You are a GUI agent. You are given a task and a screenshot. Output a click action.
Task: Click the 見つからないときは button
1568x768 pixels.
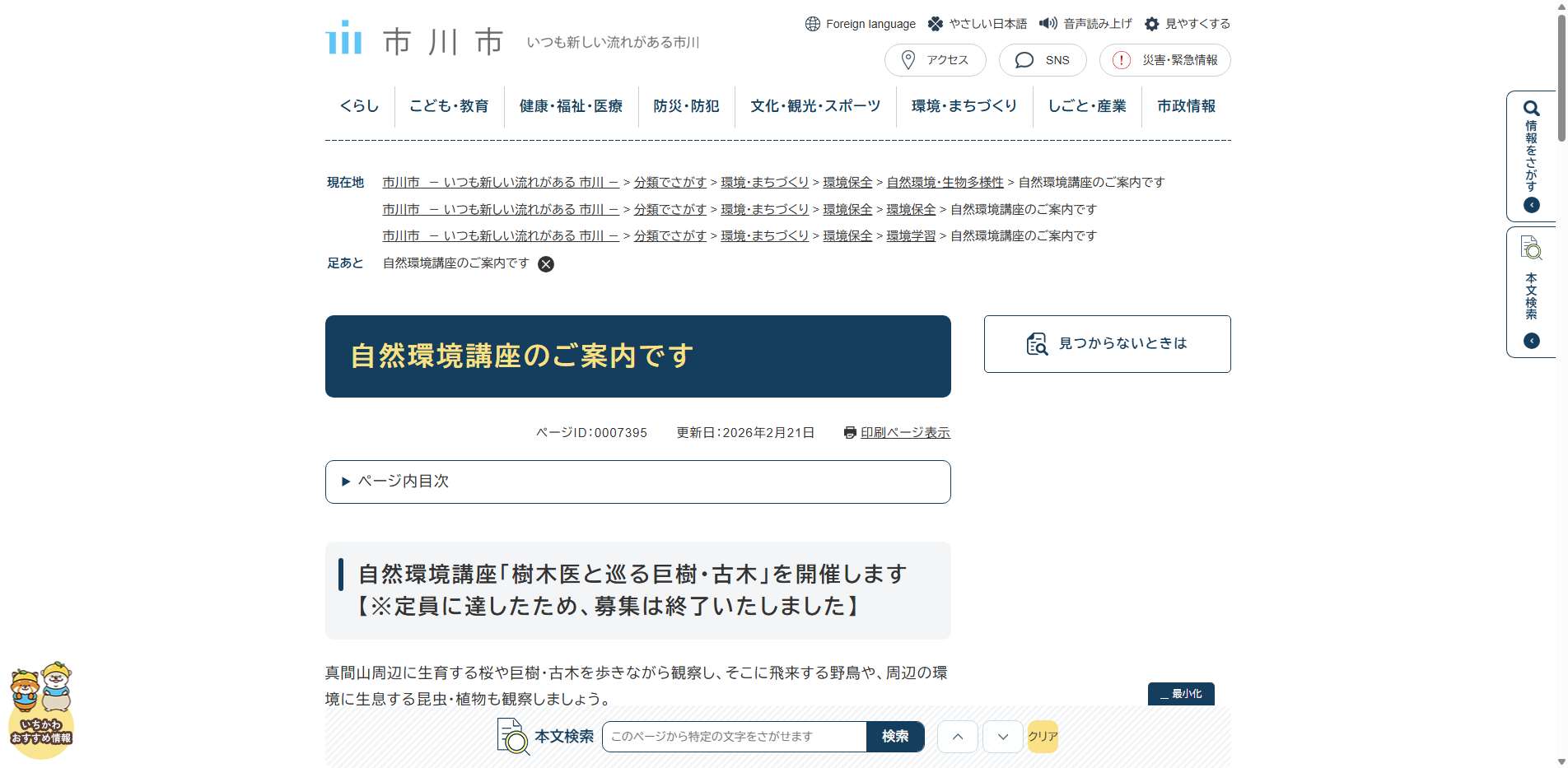point(1107,344)
